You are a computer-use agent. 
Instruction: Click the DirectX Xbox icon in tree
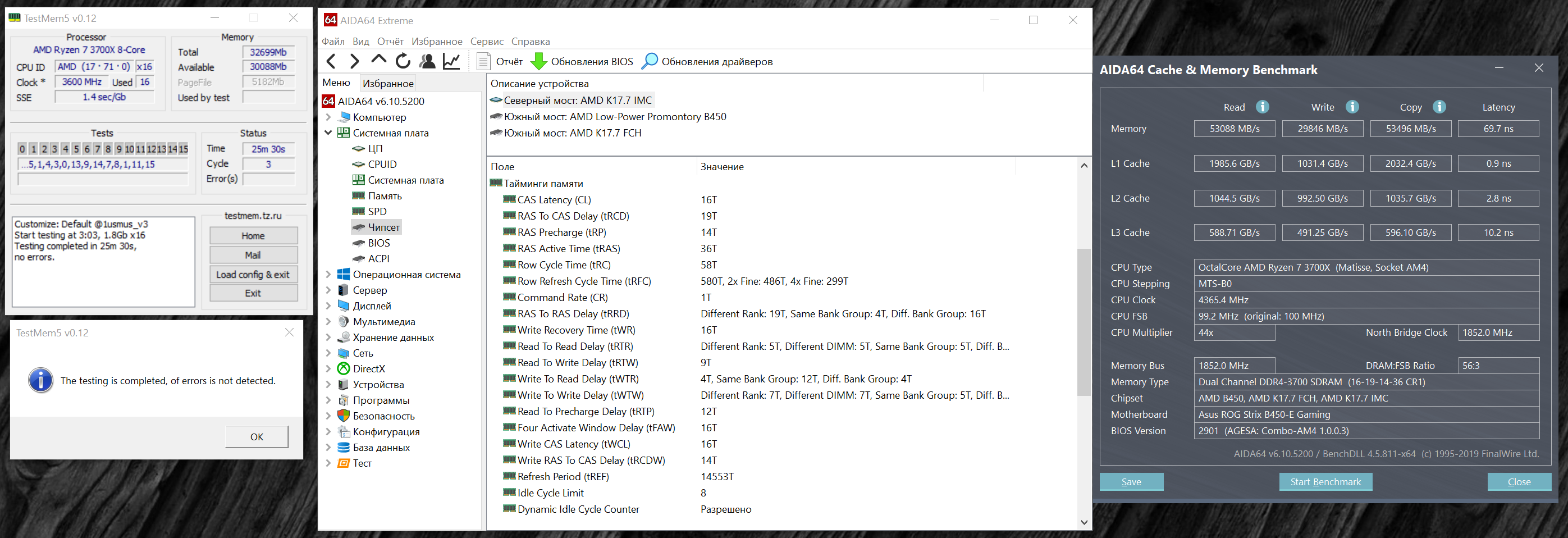pos(344,369)
